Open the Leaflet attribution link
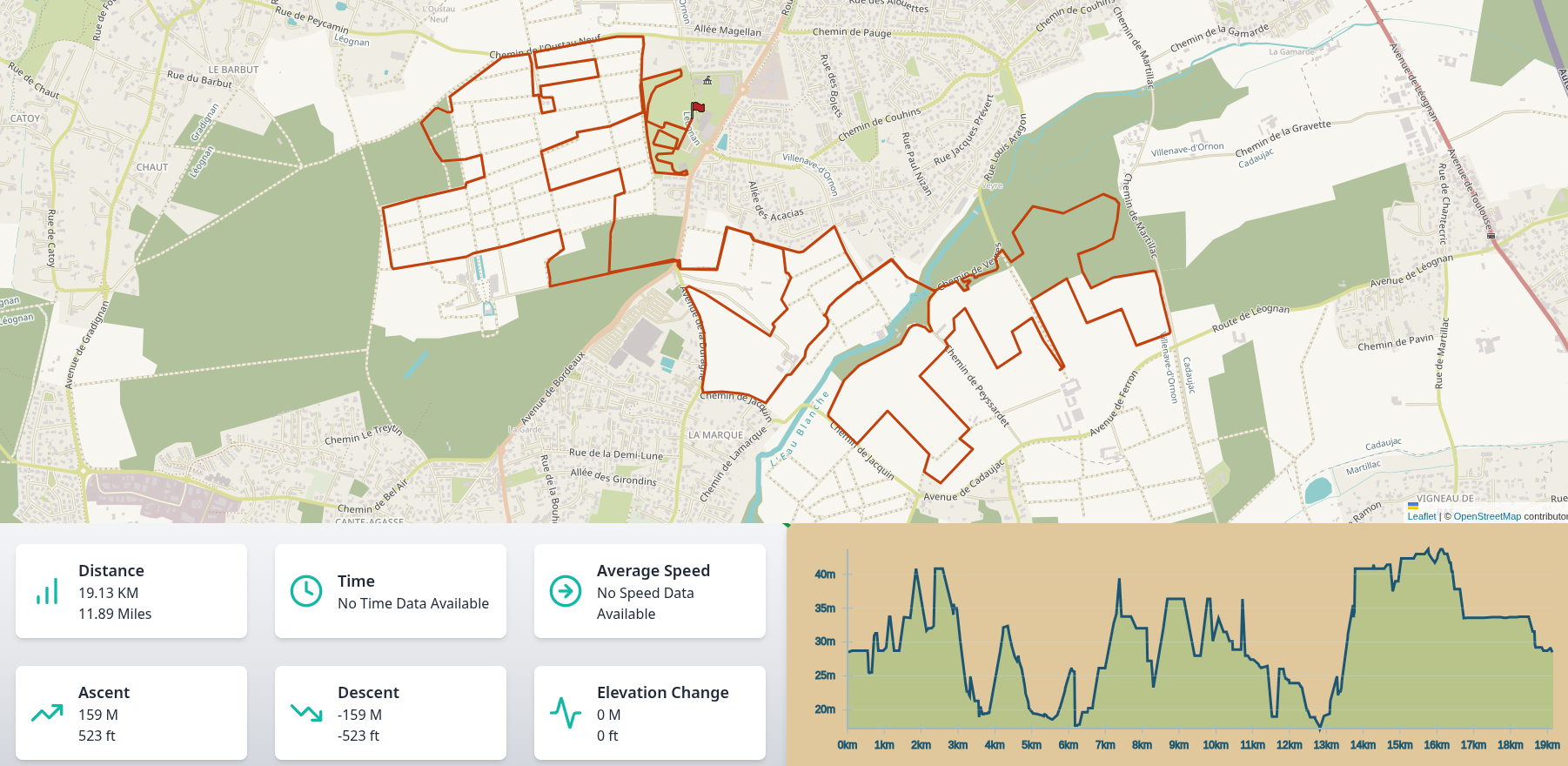Viewport: 1568px width, 766px height. click(x=1422, y=516)
